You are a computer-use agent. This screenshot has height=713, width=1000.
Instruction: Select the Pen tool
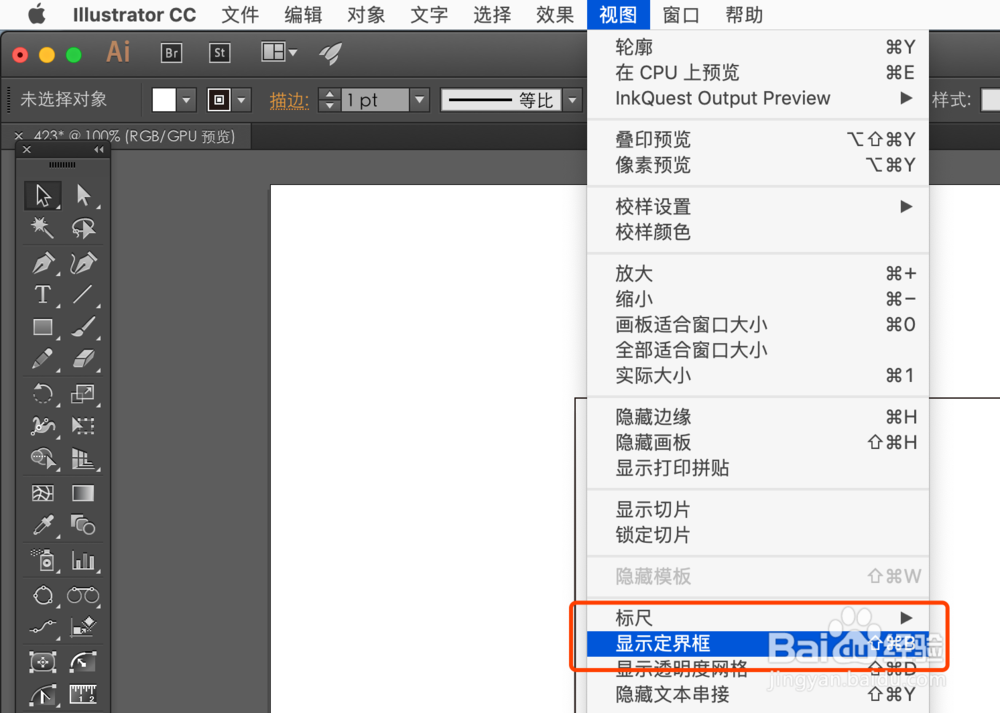tap(42, 262)
